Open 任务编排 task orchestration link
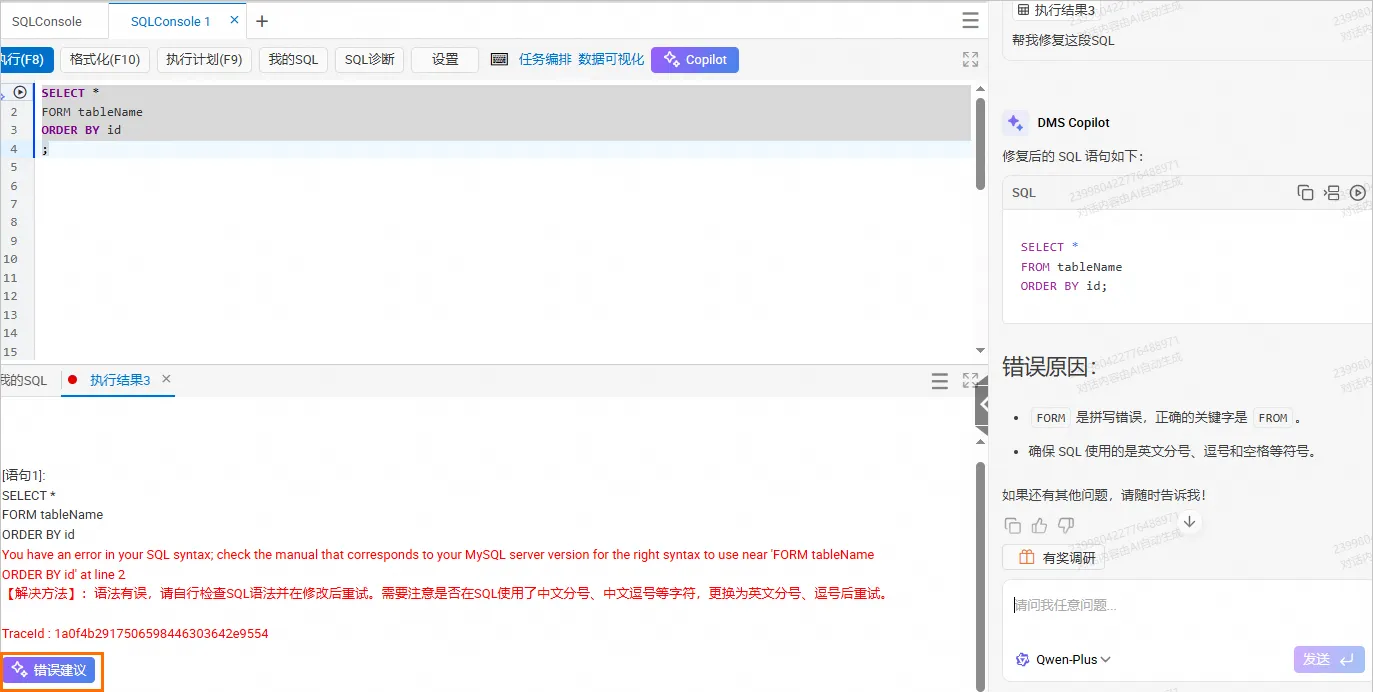Screen dimensions: 1373x692 (x=545, y=60)
